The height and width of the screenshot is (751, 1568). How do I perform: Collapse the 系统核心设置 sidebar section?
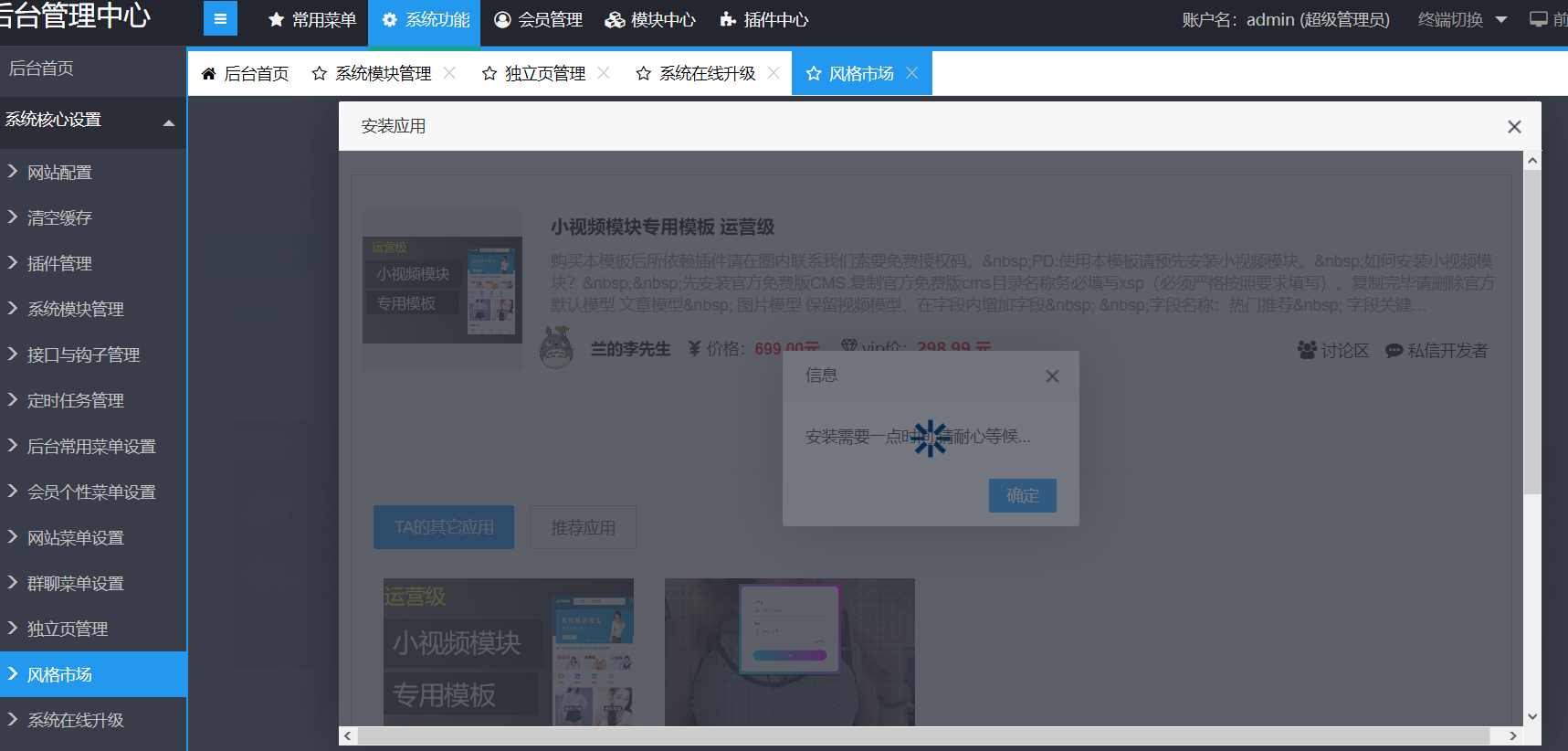coord(169,122)
